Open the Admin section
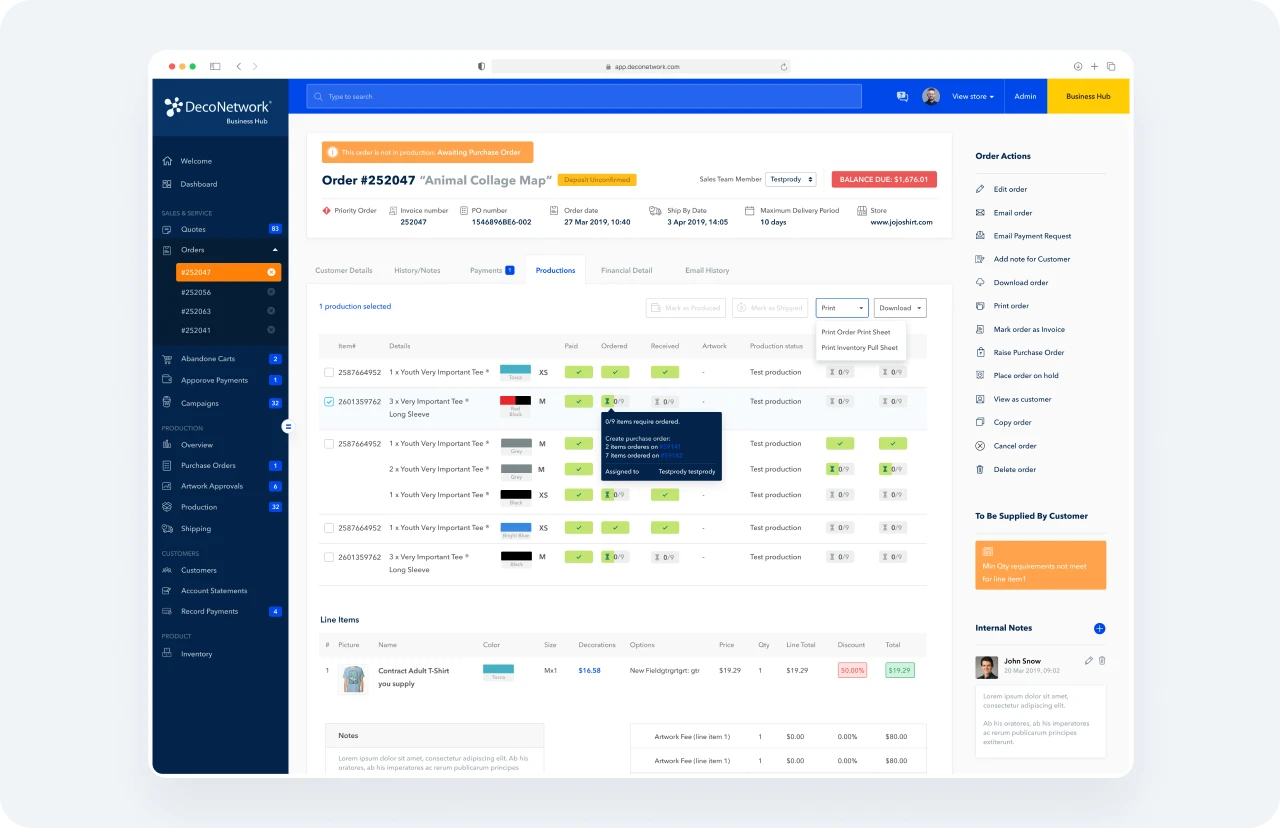This screenshot has width=1280, height=828. [x=1025, y=96]
